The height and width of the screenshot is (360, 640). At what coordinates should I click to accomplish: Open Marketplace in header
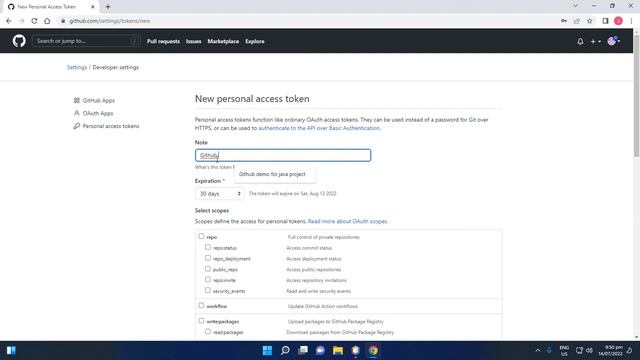point(223,41)
